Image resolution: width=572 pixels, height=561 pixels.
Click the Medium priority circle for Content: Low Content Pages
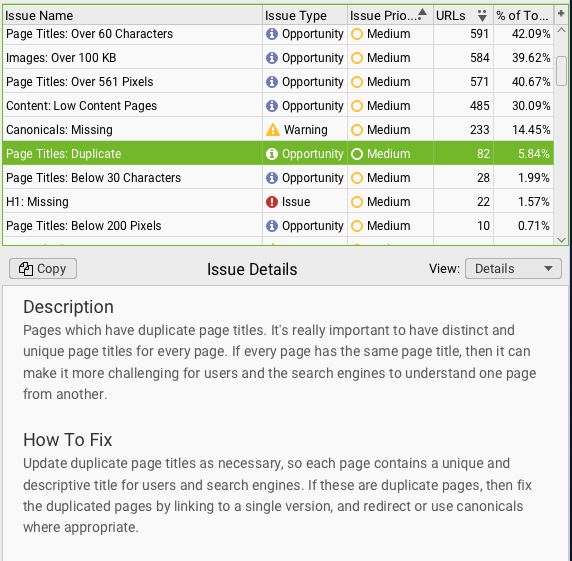tap(357, 106)
